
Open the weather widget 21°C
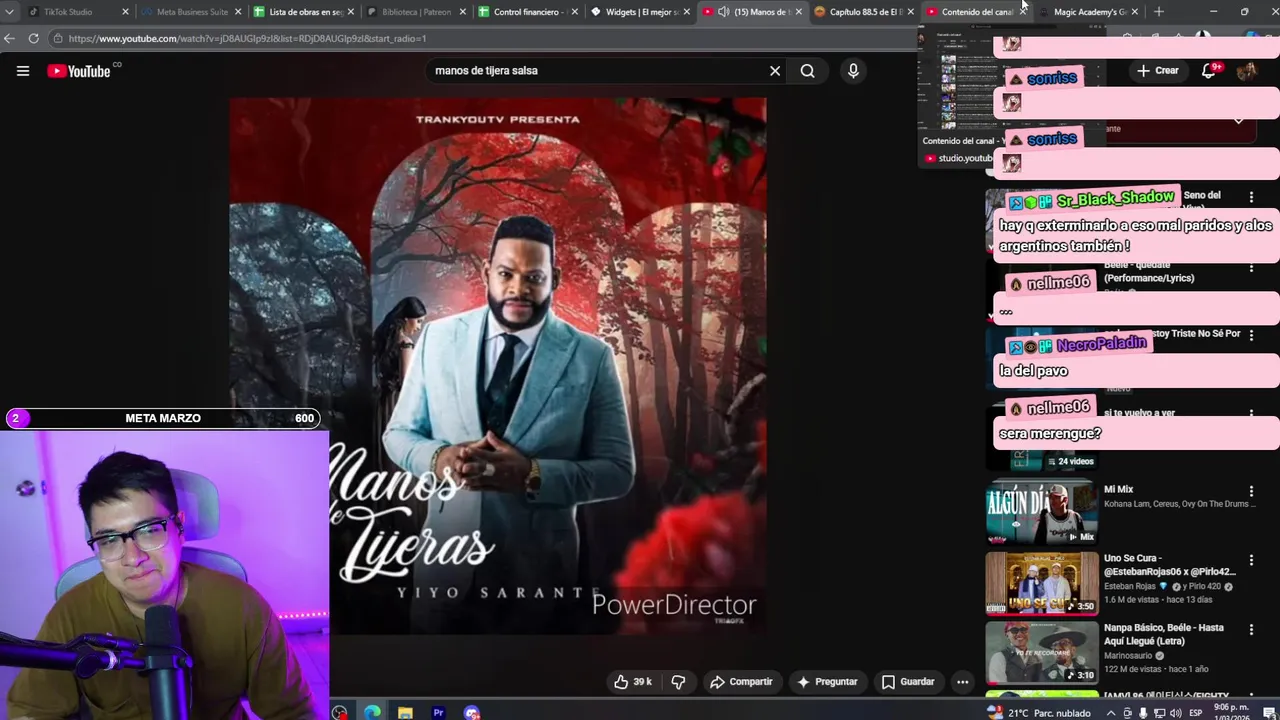pos(1038,713)
